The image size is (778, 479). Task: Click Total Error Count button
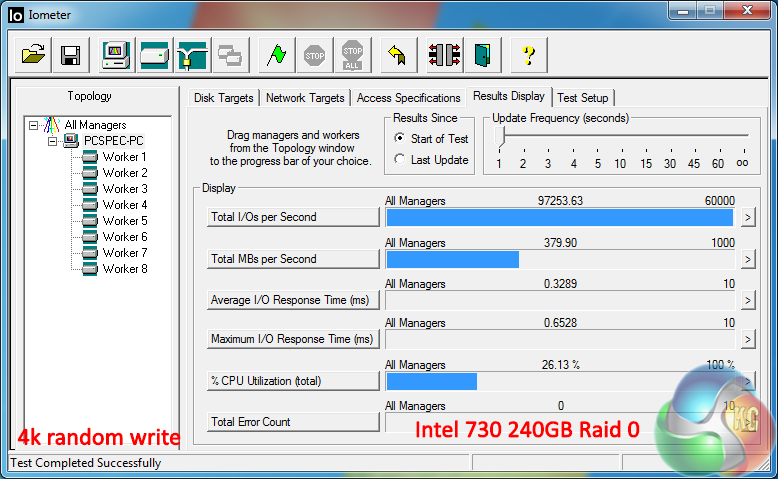click(x=293, y=422)
